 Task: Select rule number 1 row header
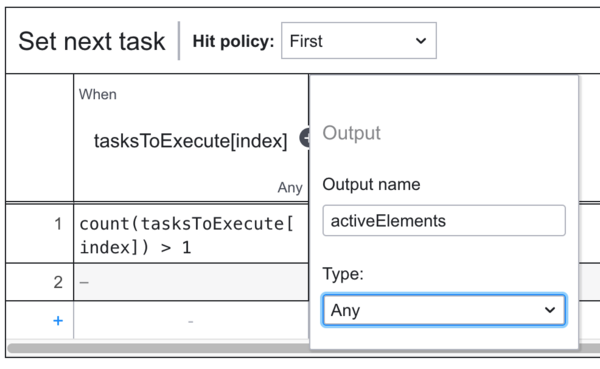tap(40, 234)
